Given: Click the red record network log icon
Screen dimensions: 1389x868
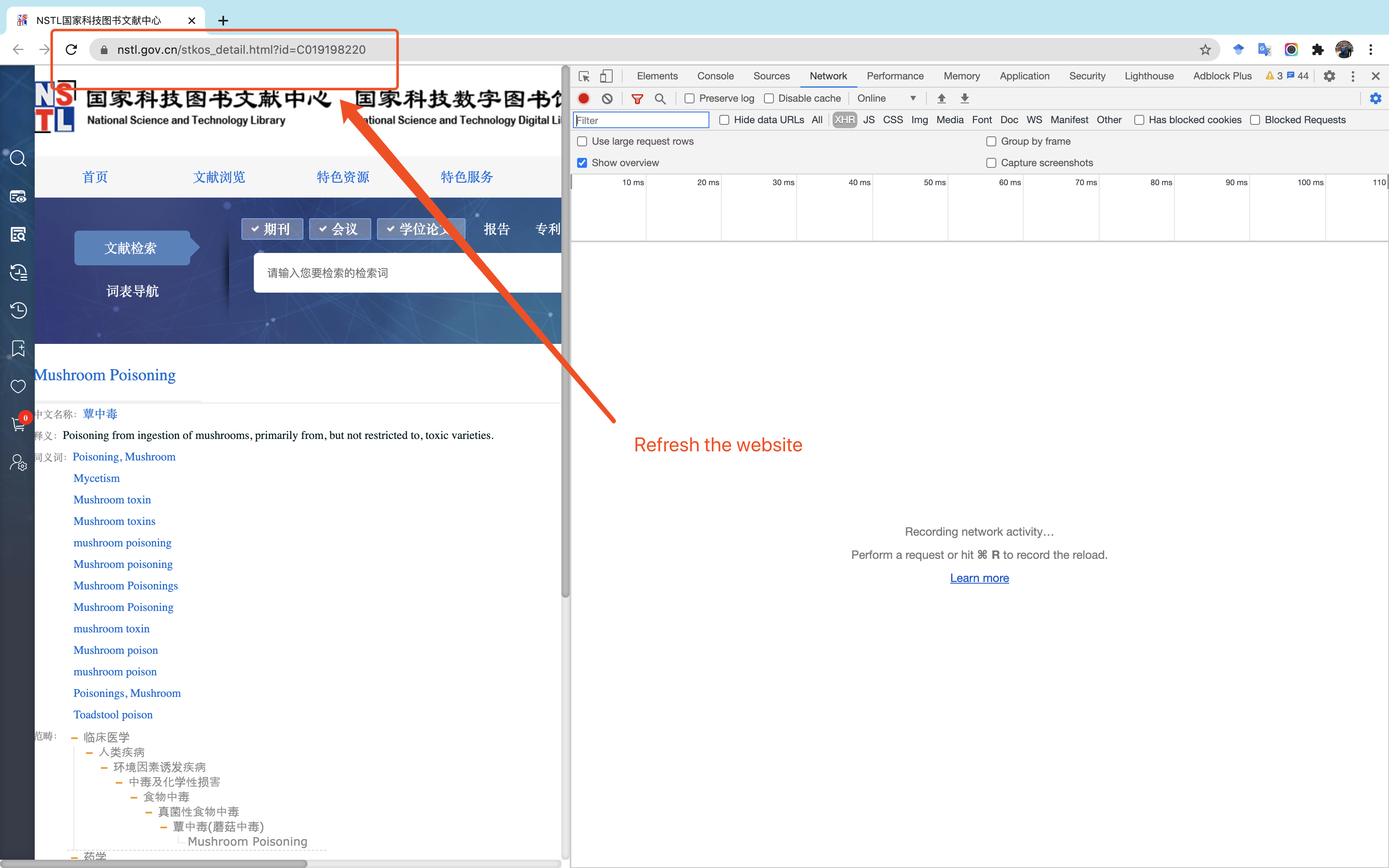Looking at the screenshot, I should click(584, 98).
